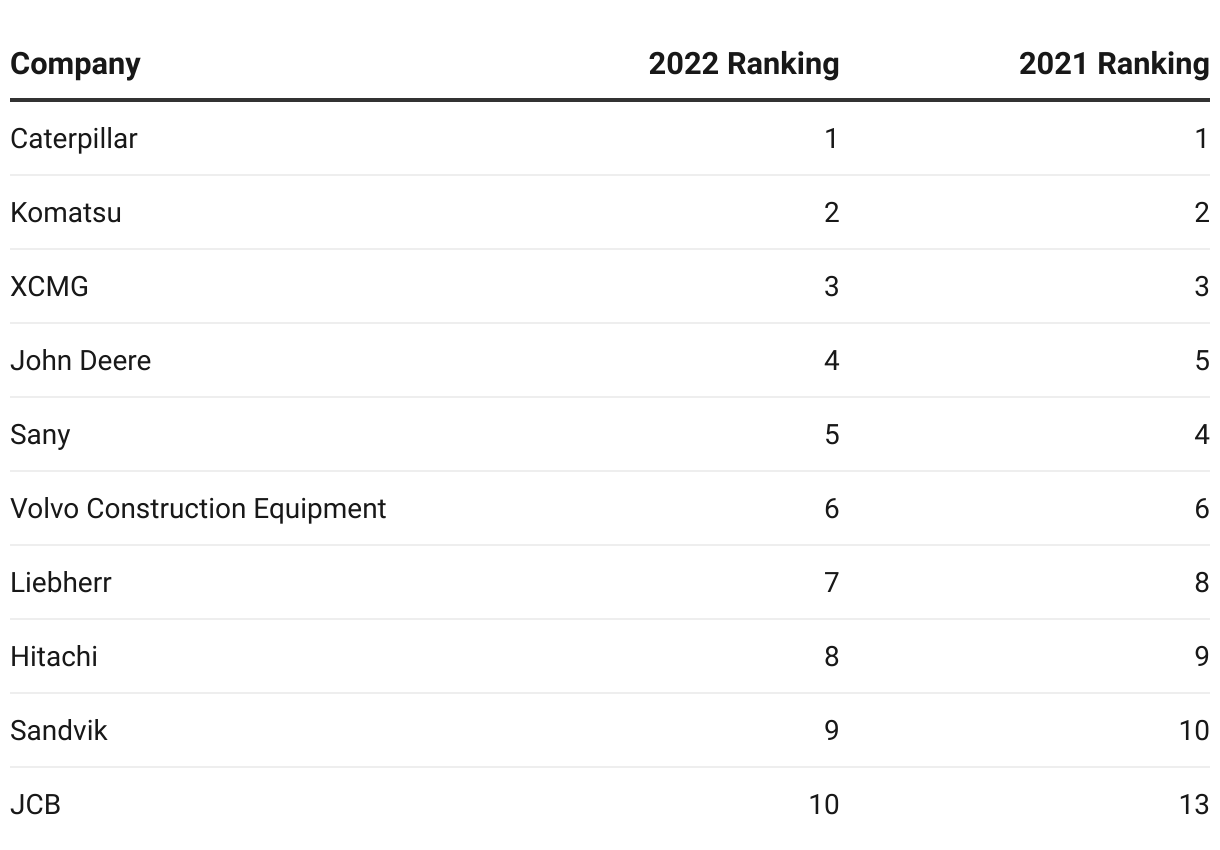The image size is (1220, 850).
Task: Select the Caterpillar company cell
Action: pyautogui.click(x=74, y=138)
